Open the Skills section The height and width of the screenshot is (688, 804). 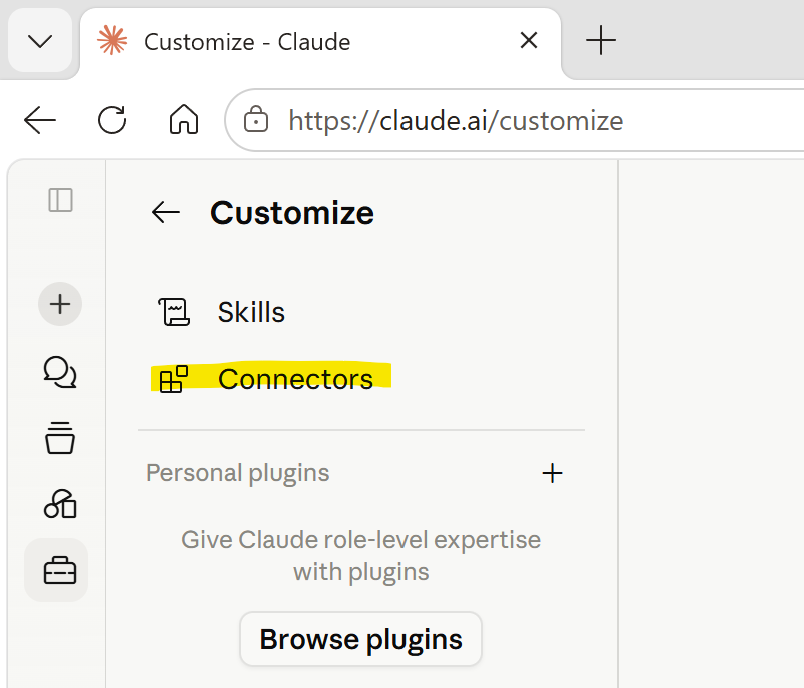361,312
